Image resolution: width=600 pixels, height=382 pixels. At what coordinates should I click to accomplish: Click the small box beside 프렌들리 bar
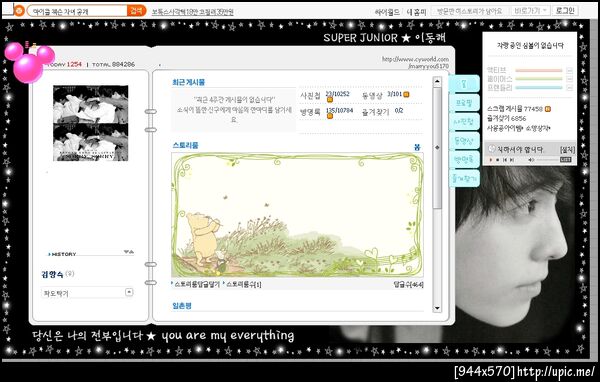pos(569,88)
